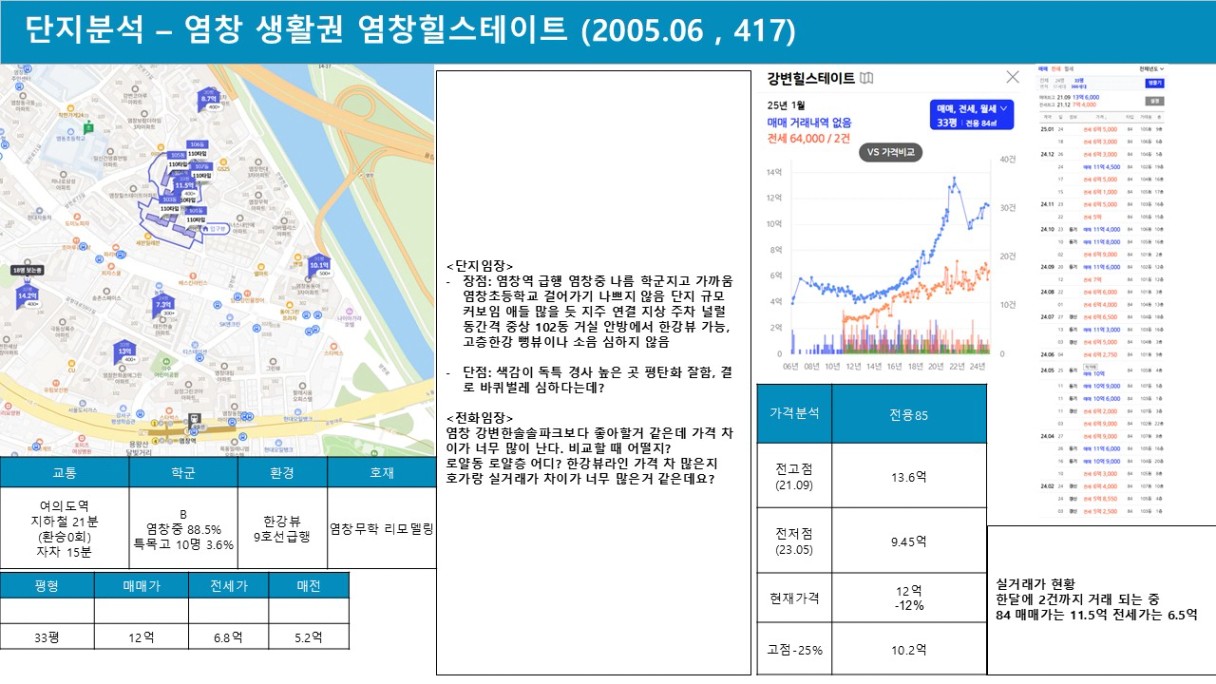Open the map icon beside 강변힐스테이트

866,77
